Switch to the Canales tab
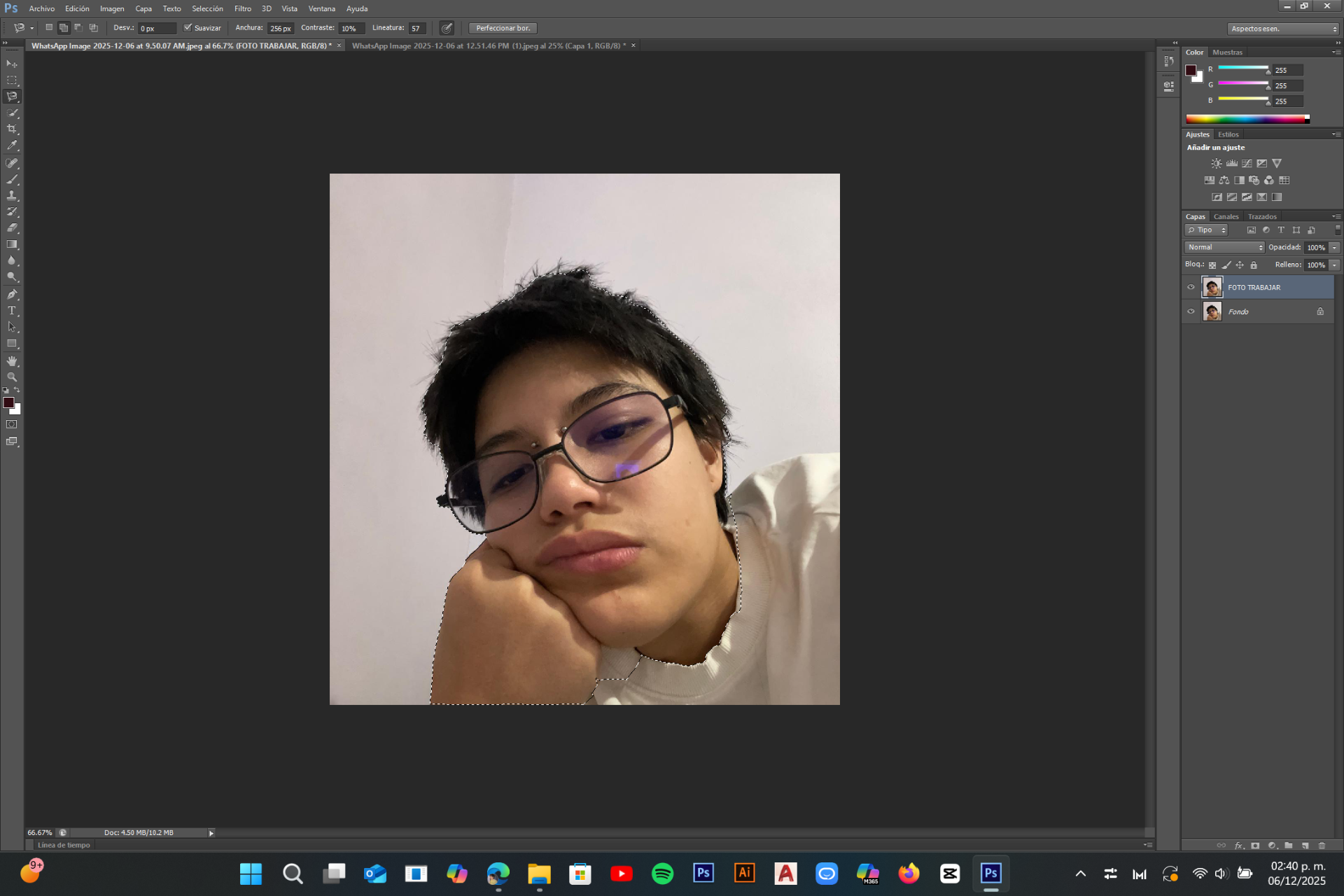Screen dimensions: 1344x896 tap(1226, 216)
